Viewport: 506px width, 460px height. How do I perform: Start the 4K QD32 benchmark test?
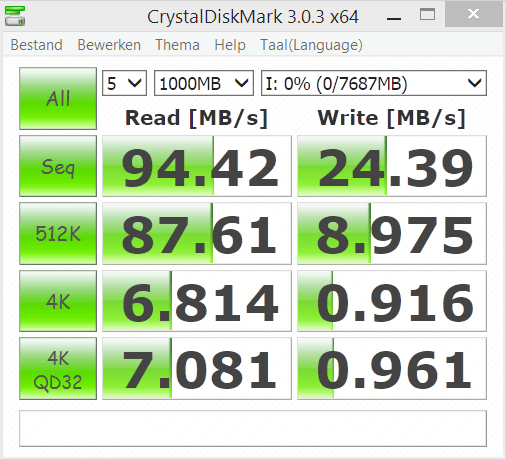(58, 368)
